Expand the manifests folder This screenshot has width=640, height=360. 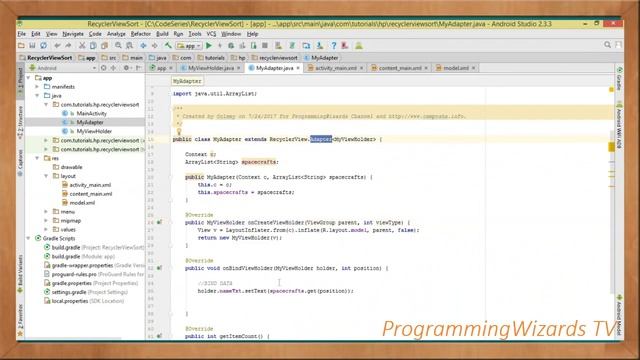click(37, 87)
